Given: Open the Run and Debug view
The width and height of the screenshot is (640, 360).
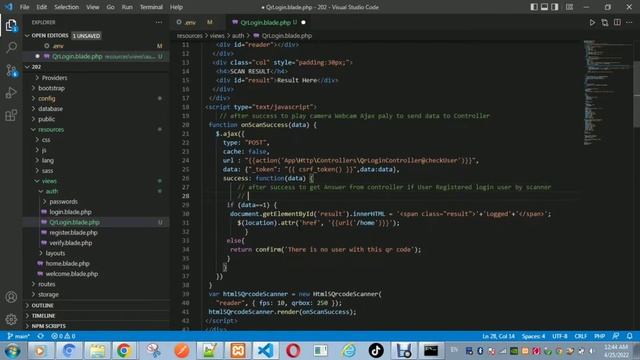Looking at the screenshot, I should (x=11, y=93).
